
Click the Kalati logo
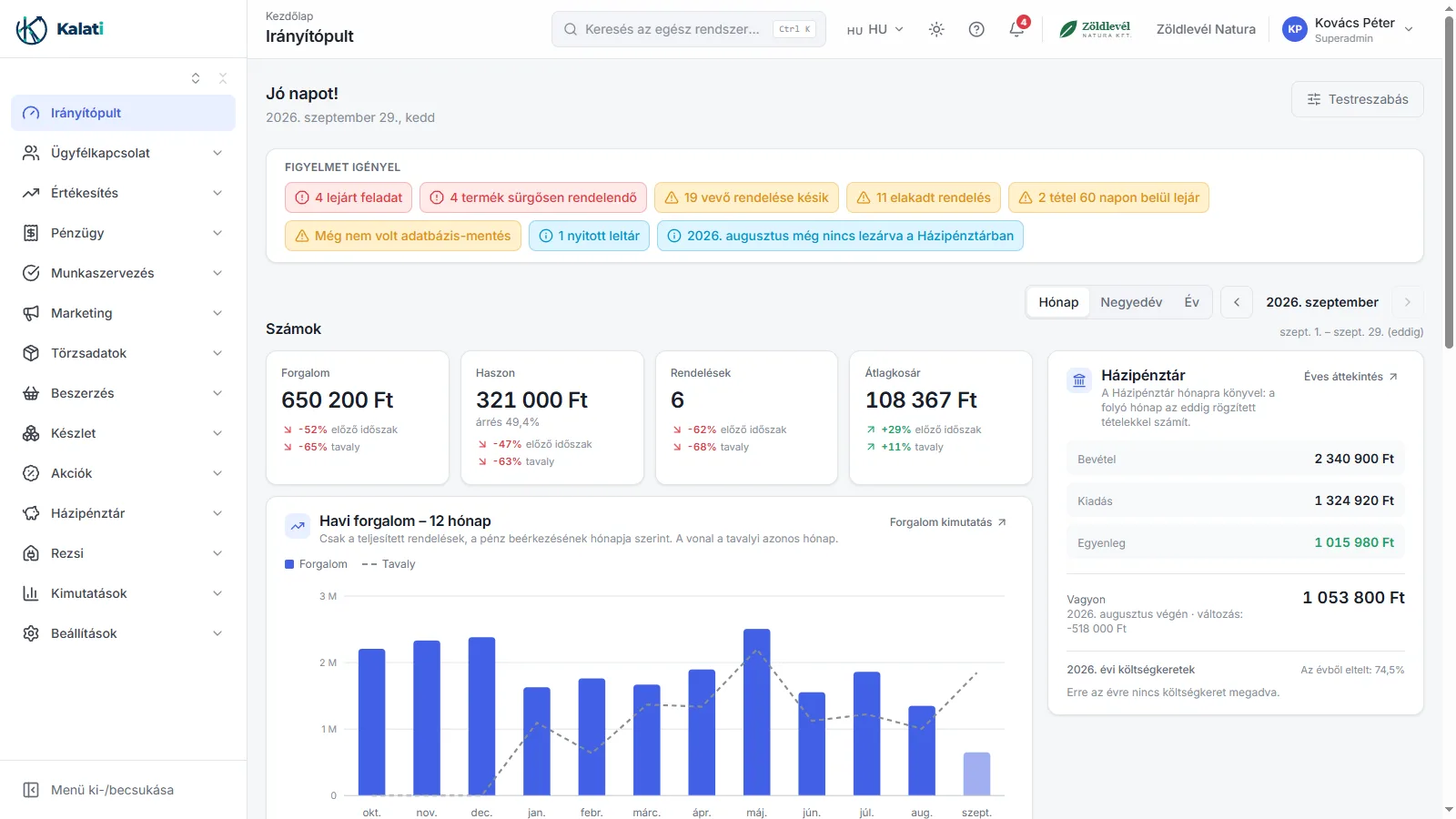coord(60,29)
